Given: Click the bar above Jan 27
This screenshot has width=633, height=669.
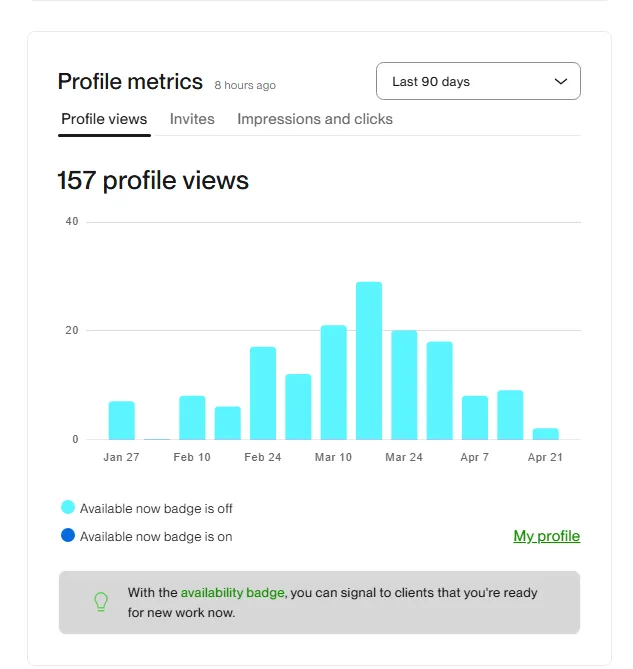Looking at the screenshot, I should pos(121,420).
